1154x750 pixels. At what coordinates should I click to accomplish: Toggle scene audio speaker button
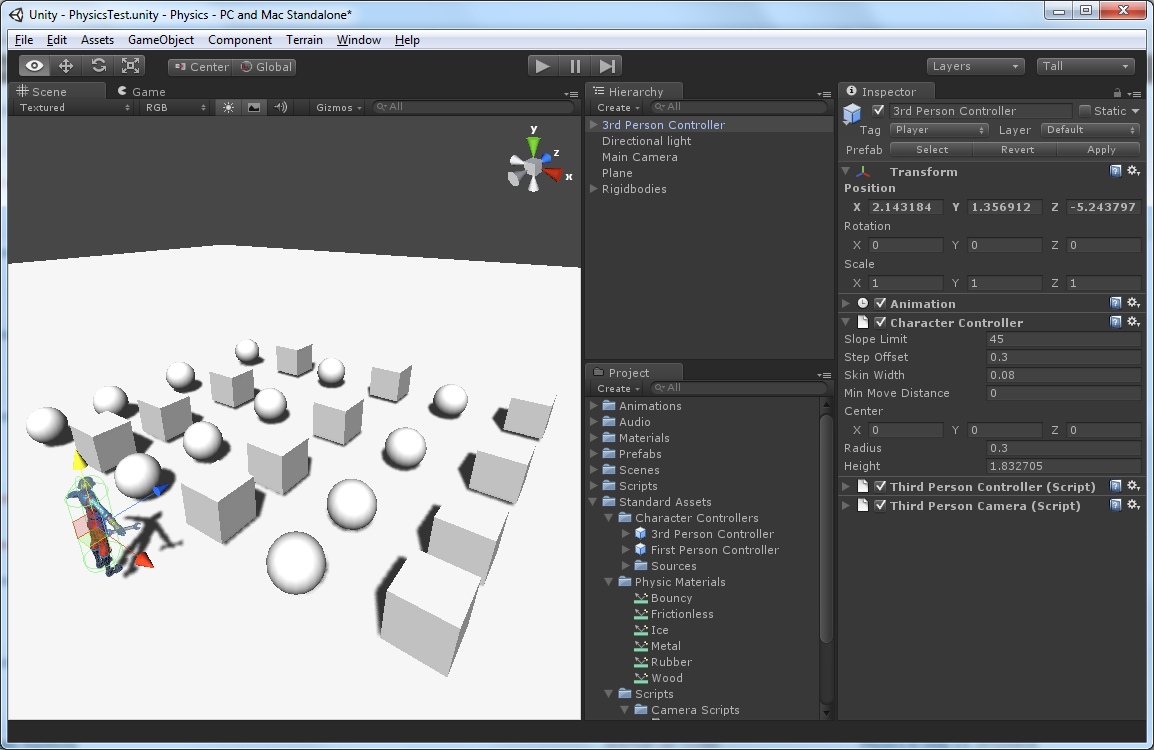[280, 107]
